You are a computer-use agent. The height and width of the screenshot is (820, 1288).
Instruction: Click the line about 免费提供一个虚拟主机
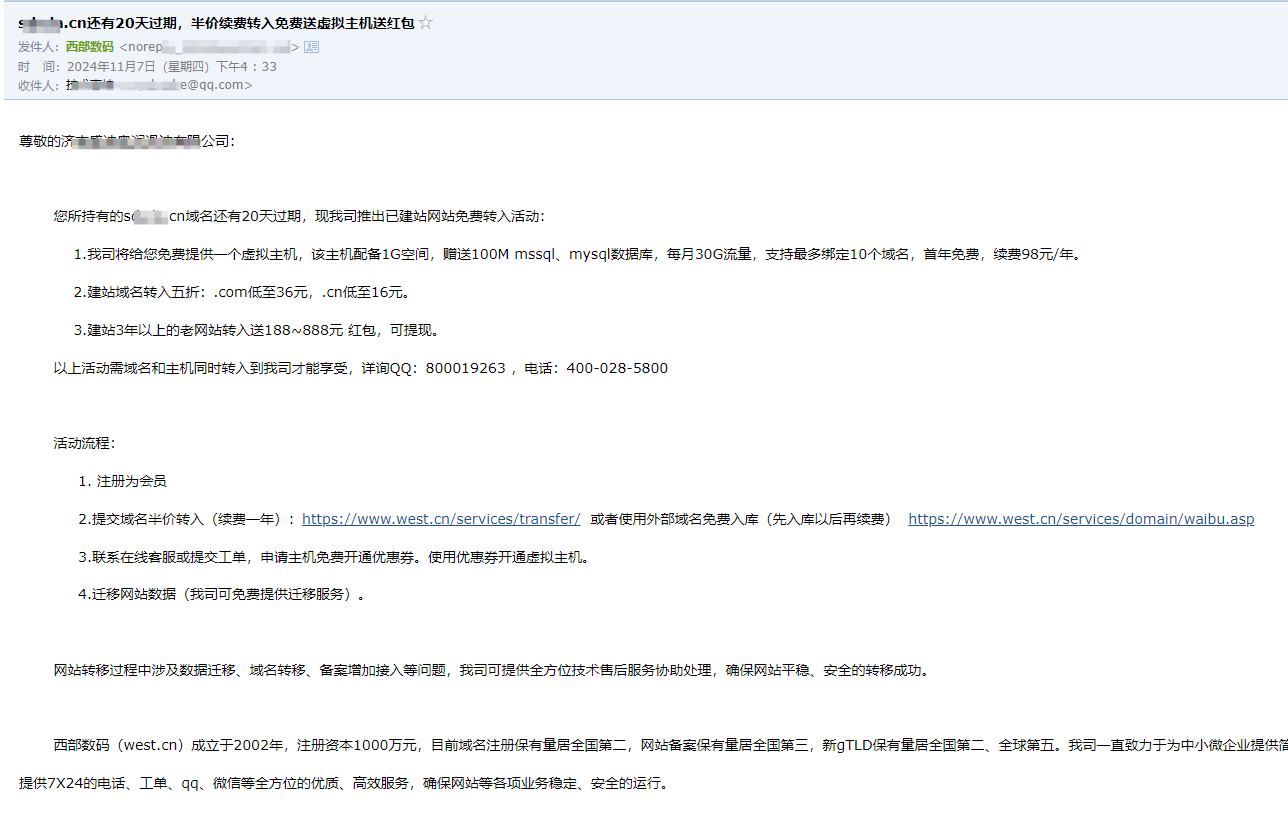click(x=579, y=254)
